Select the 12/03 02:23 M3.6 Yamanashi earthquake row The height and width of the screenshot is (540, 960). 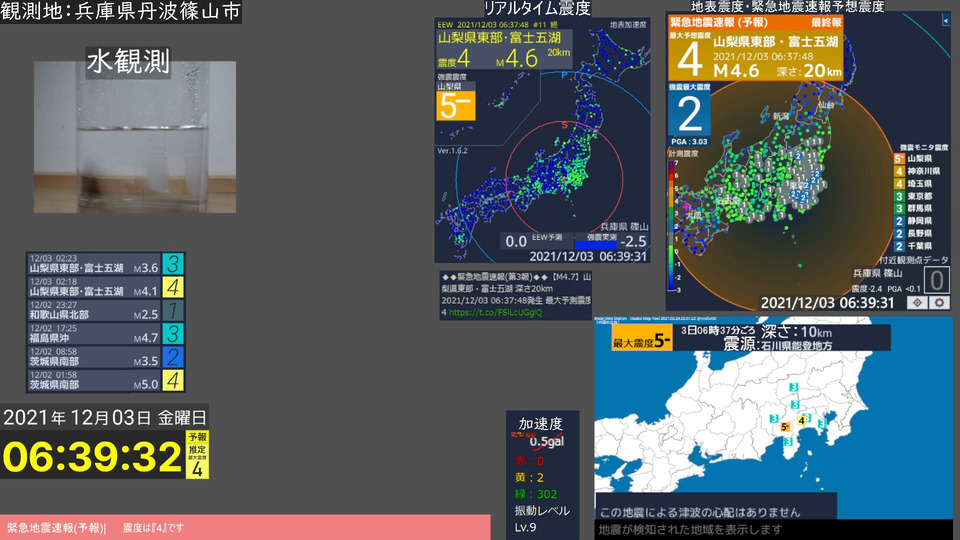(105, 264)
